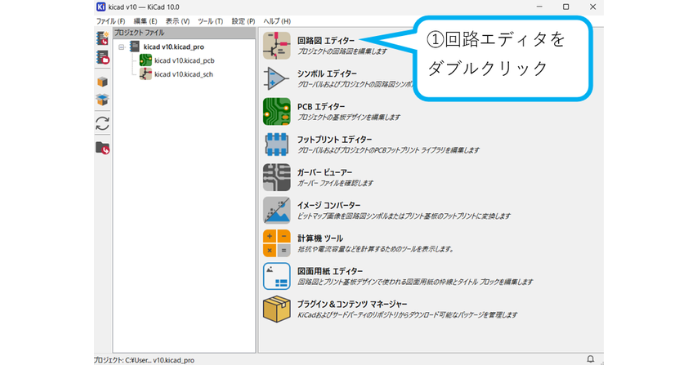This screenshot has width=698, height=365.
Task: Open the ツール (T) menu
Action: point(211,21)
